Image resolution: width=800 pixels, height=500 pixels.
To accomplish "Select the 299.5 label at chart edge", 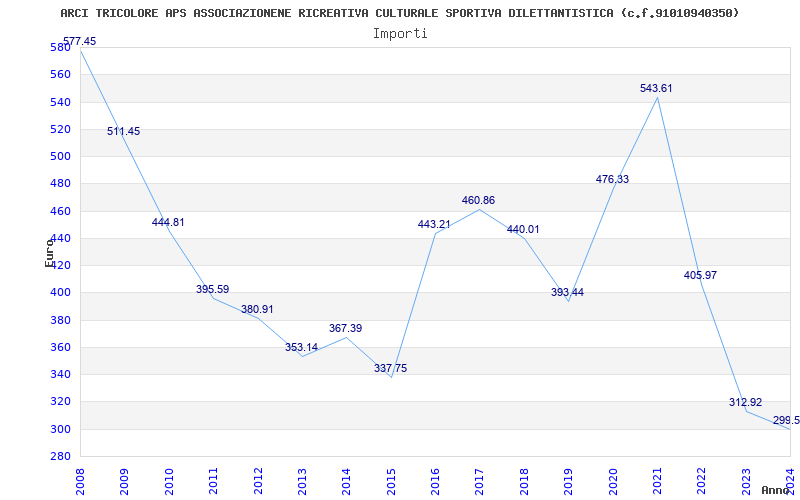I will [786, 420].
